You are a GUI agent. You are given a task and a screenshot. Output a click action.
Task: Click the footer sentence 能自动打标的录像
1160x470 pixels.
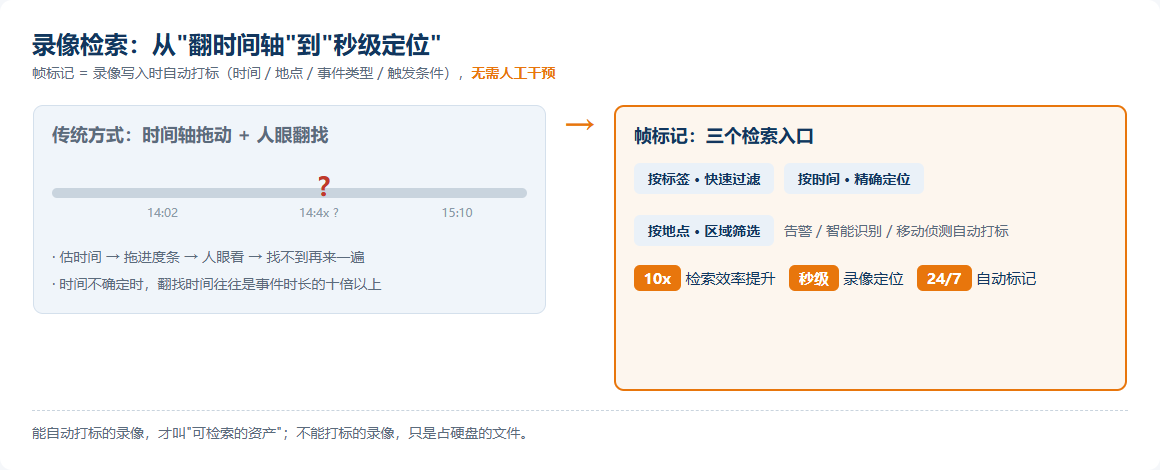(x=282, y=434)
